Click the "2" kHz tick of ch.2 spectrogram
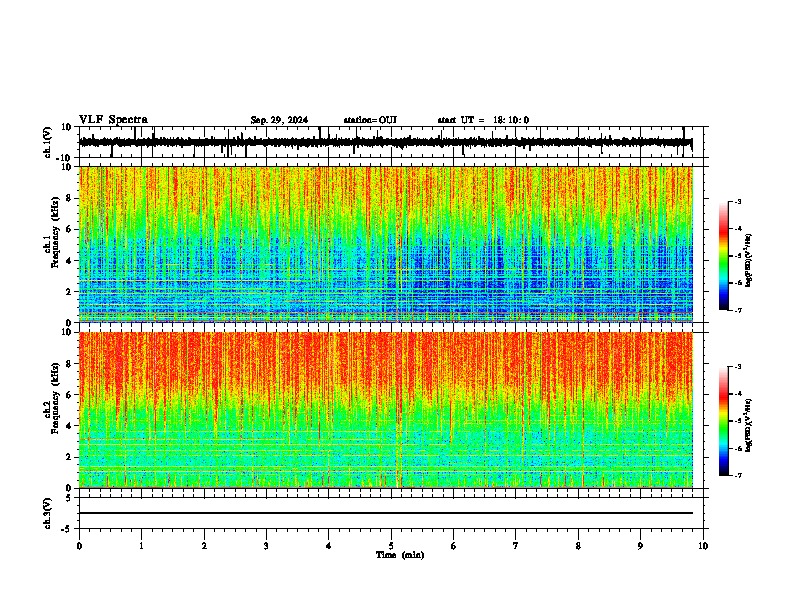Viewport: 792px width, 612px height. click(69, 457)
